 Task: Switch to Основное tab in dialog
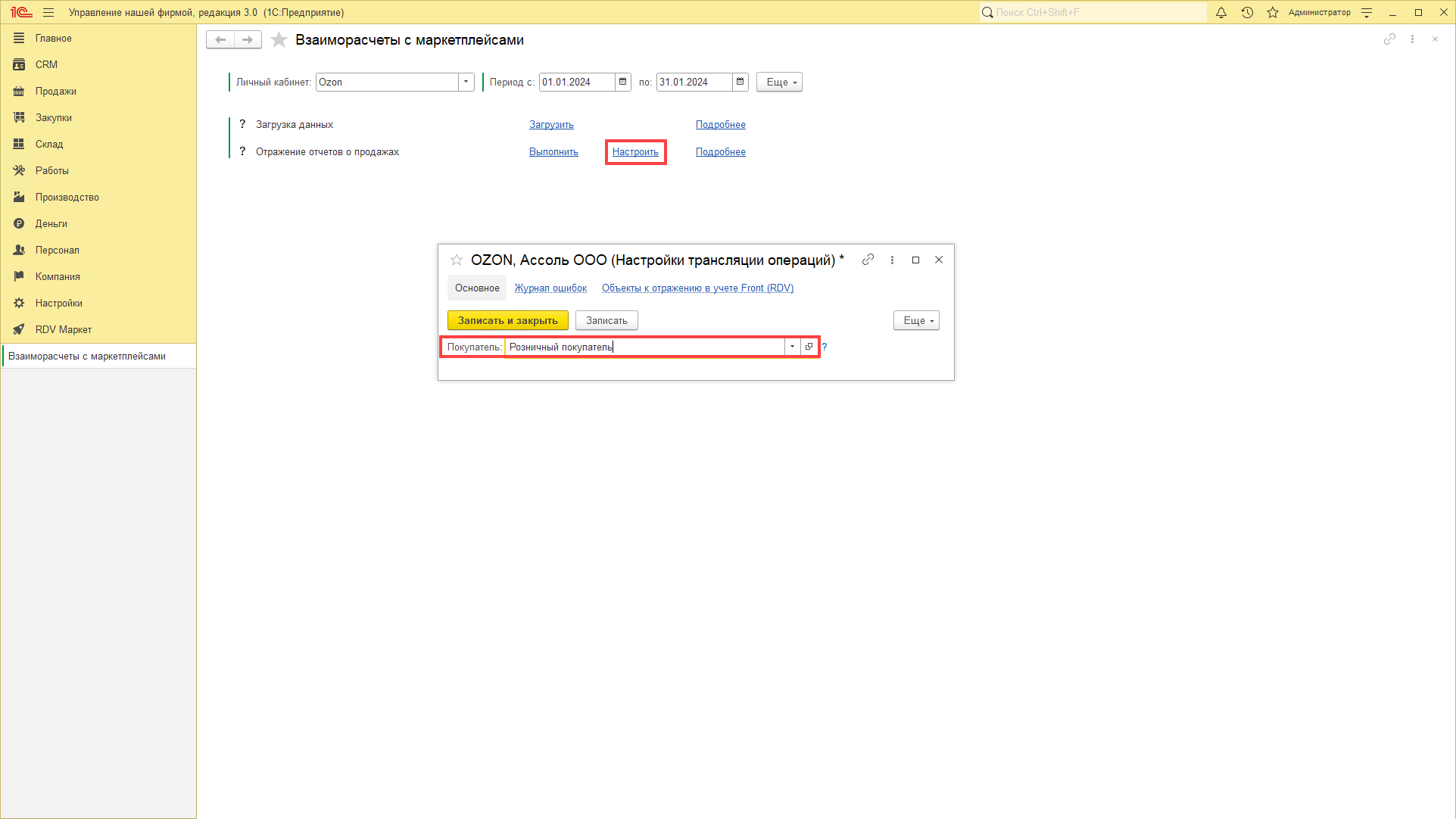pos(477,288)
